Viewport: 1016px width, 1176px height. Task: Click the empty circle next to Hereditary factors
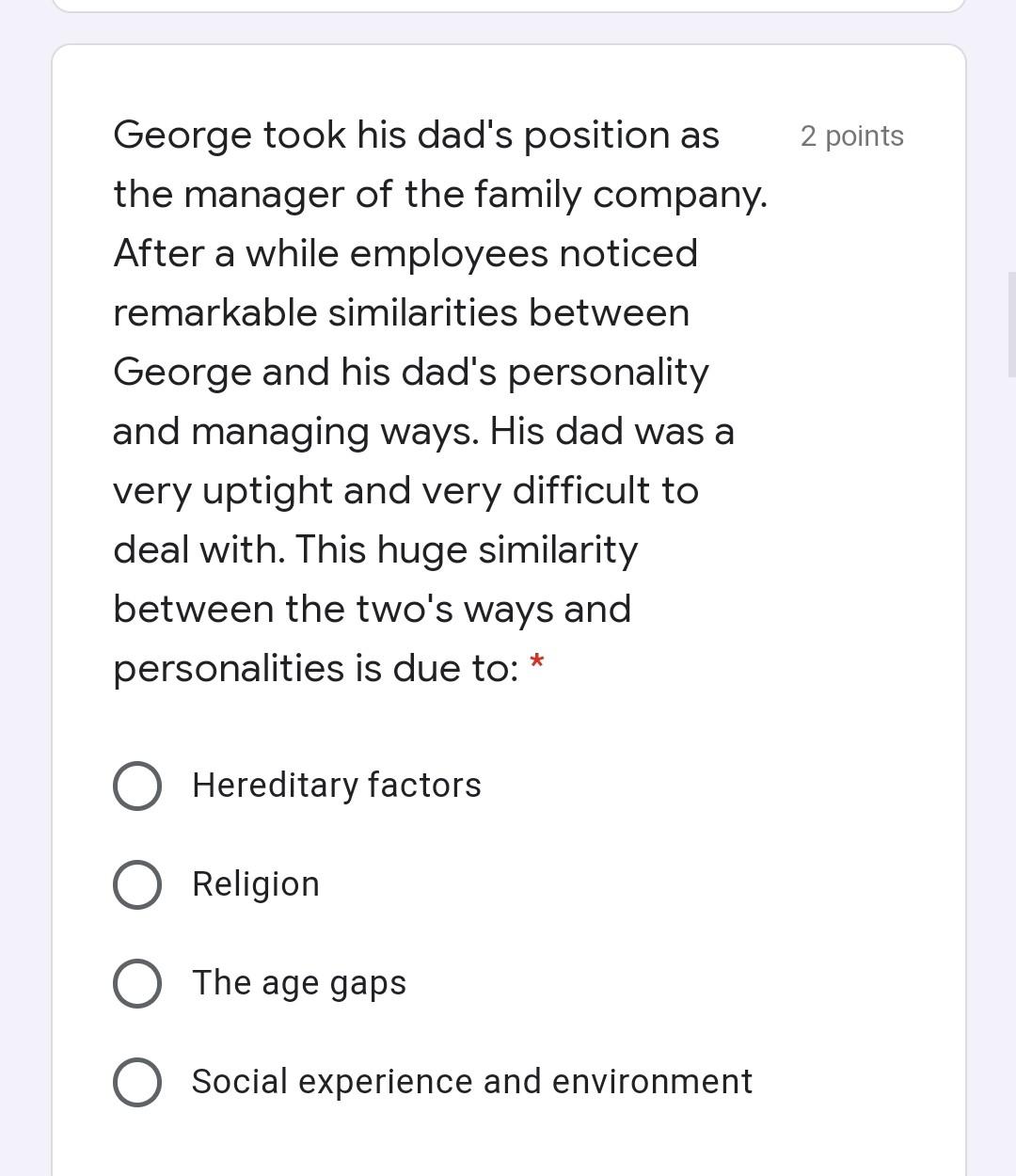[137, 787]
